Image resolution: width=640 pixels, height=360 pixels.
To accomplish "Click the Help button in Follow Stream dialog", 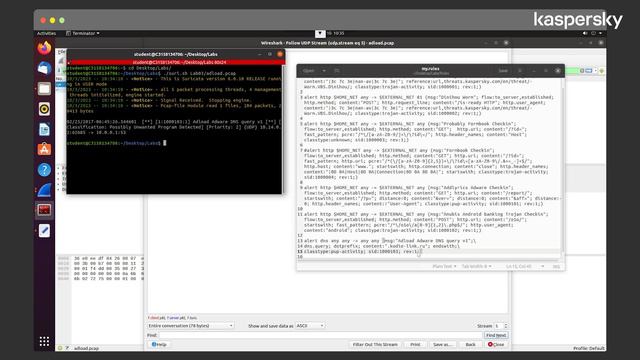I will 159,344.
